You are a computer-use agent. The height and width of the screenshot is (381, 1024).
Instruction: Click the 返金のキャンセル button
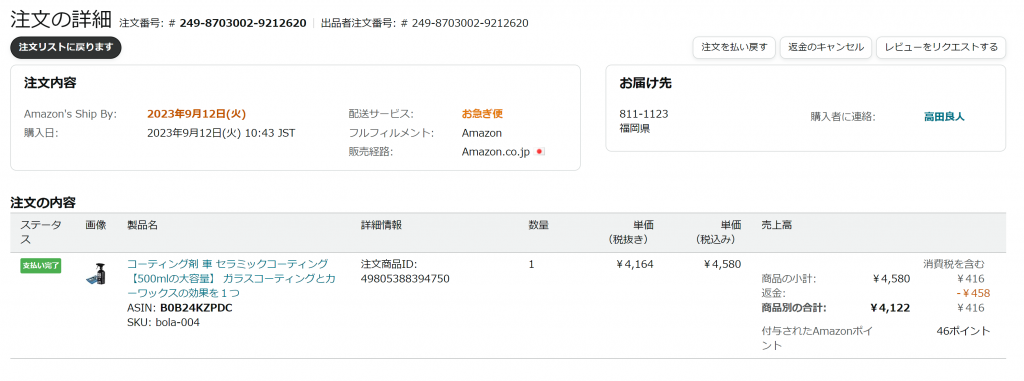(x=825, y=48)
